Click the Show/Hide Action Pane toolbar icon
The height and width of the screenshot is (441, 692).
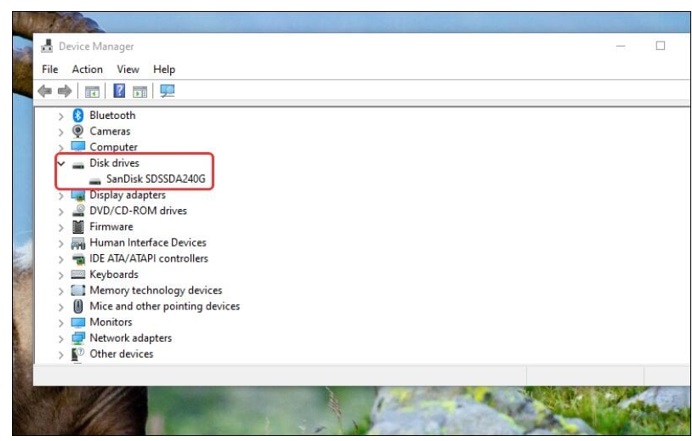tap(140, 91)
